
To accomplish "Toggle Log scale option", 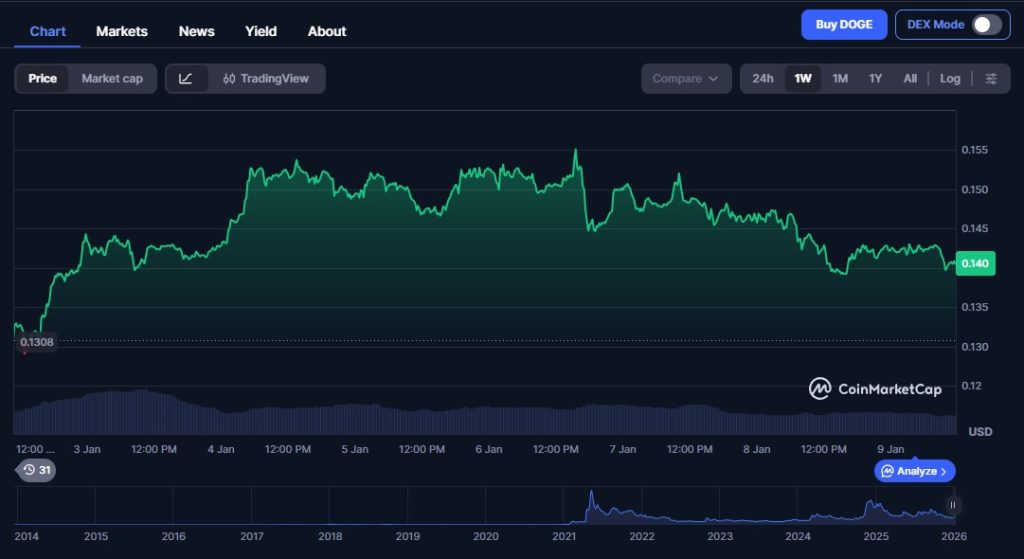I will pyautogui.click(x=950, y=78).
